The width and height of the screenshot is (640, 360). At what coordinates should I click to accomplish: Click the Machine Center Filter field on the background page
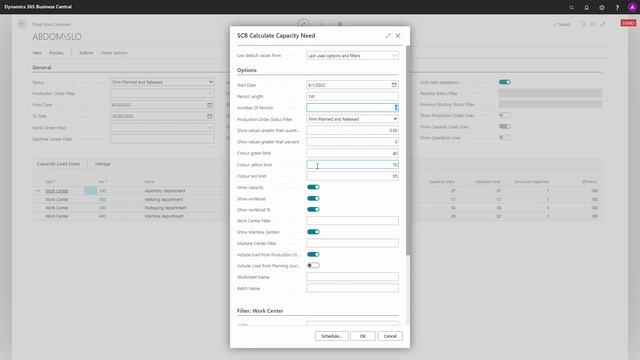(162, 139)
